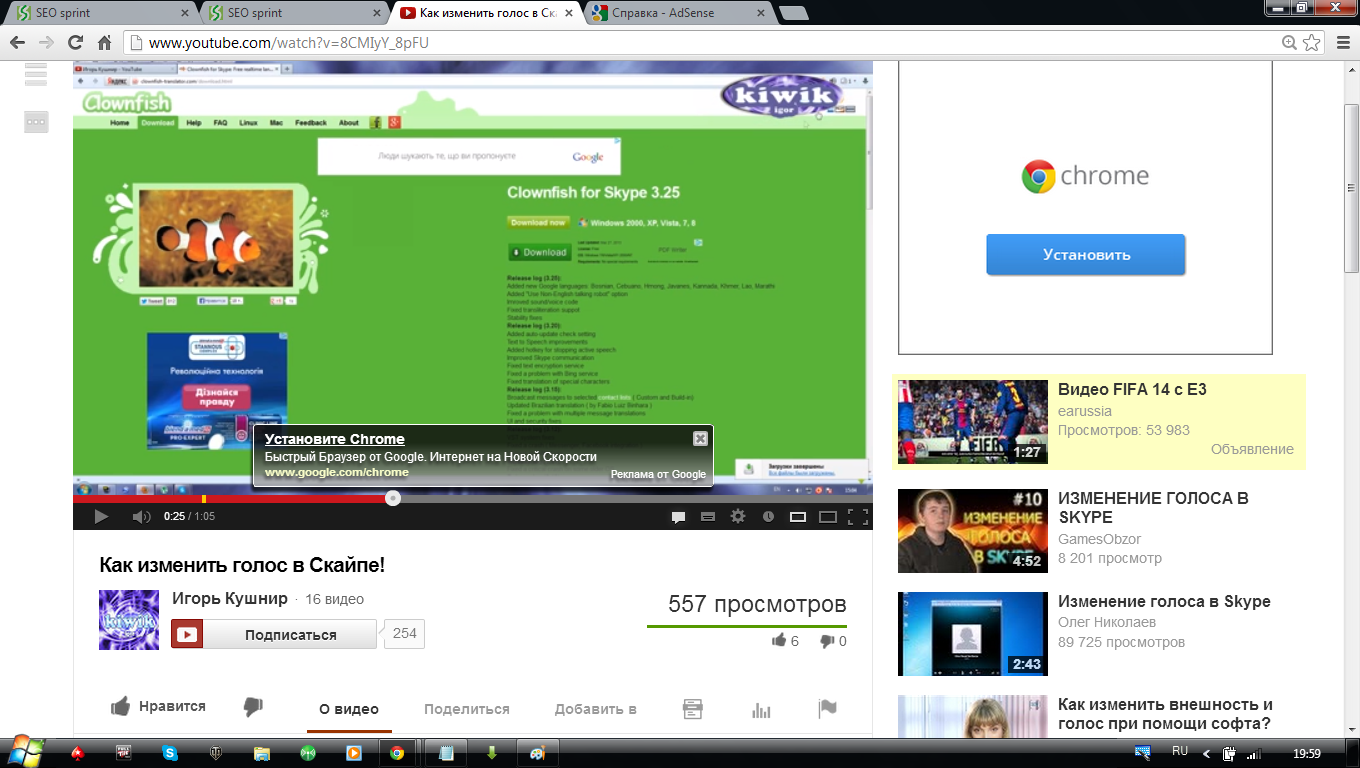Click the Установить button in Chrome ad
Screen dimensions: 1360x768
click(x=1086, y=254)
